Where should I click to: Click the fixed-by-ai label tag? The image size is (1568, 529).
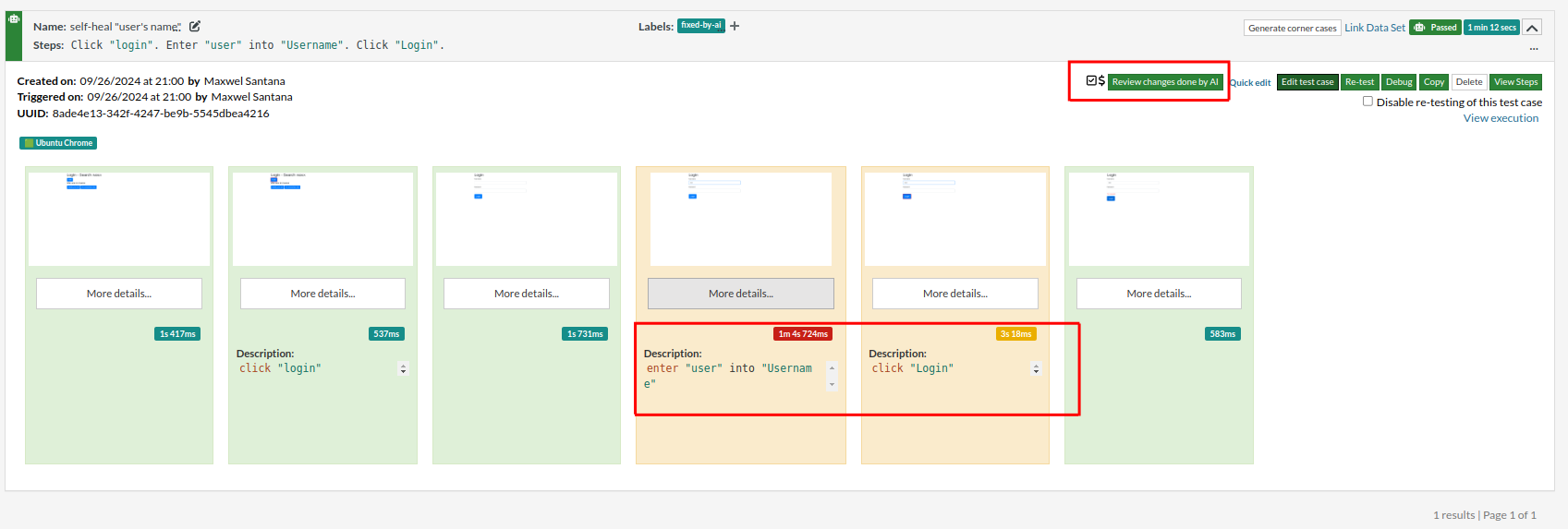coord(700,26)
